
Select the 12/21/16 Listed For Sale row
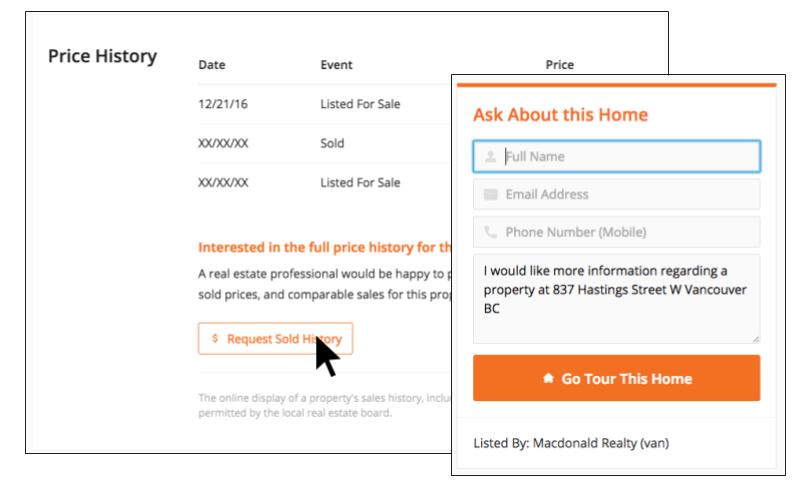click(325, 104)
